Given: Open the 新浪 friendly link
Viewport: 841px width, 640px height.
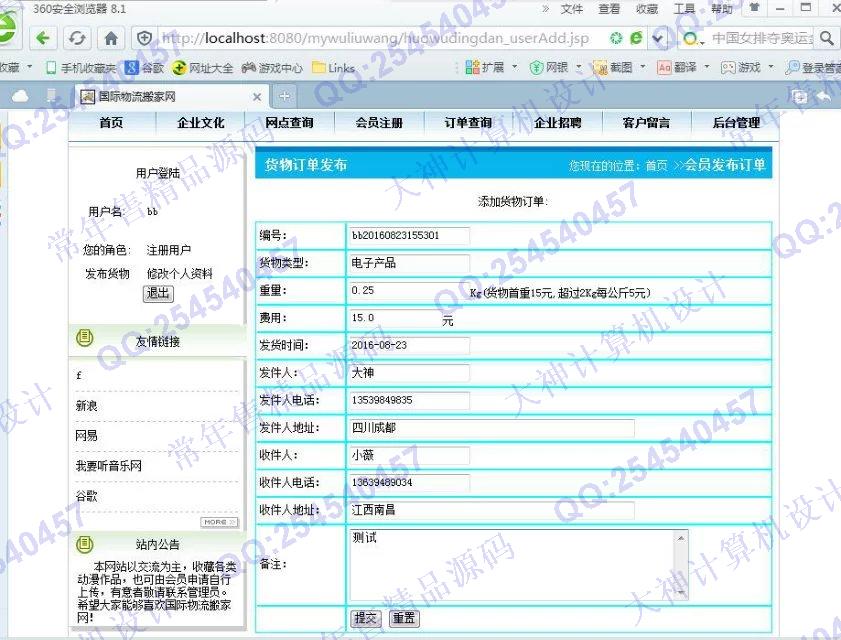Looking at the screenshot, I should click(86, 406).
